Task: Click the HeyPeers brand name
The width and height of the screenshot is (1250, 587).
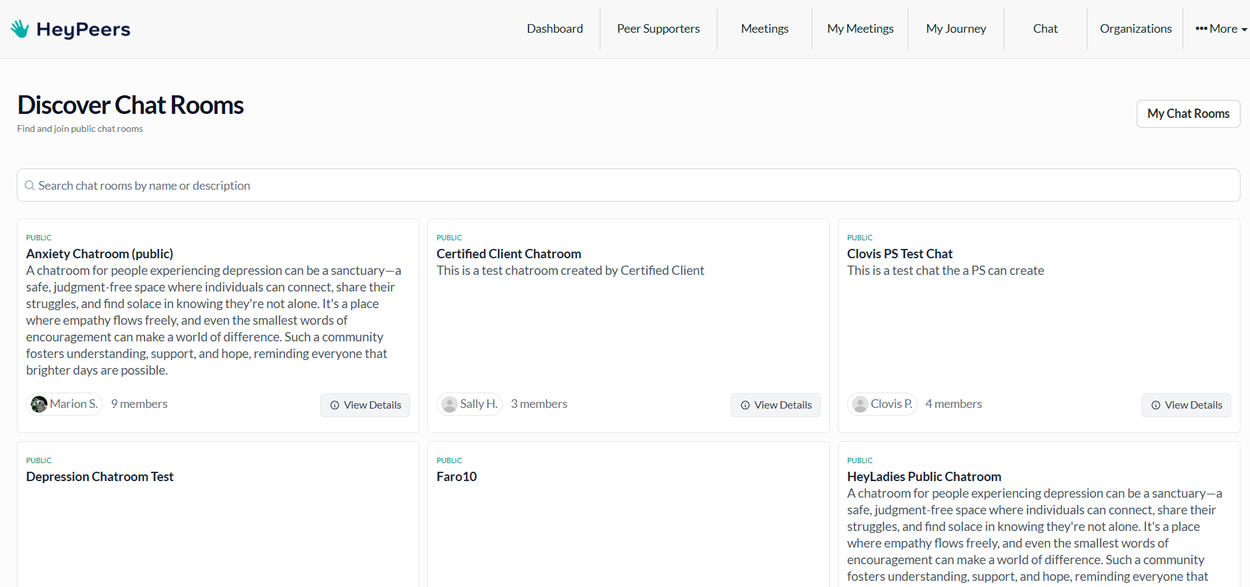Action: [83, 29]
